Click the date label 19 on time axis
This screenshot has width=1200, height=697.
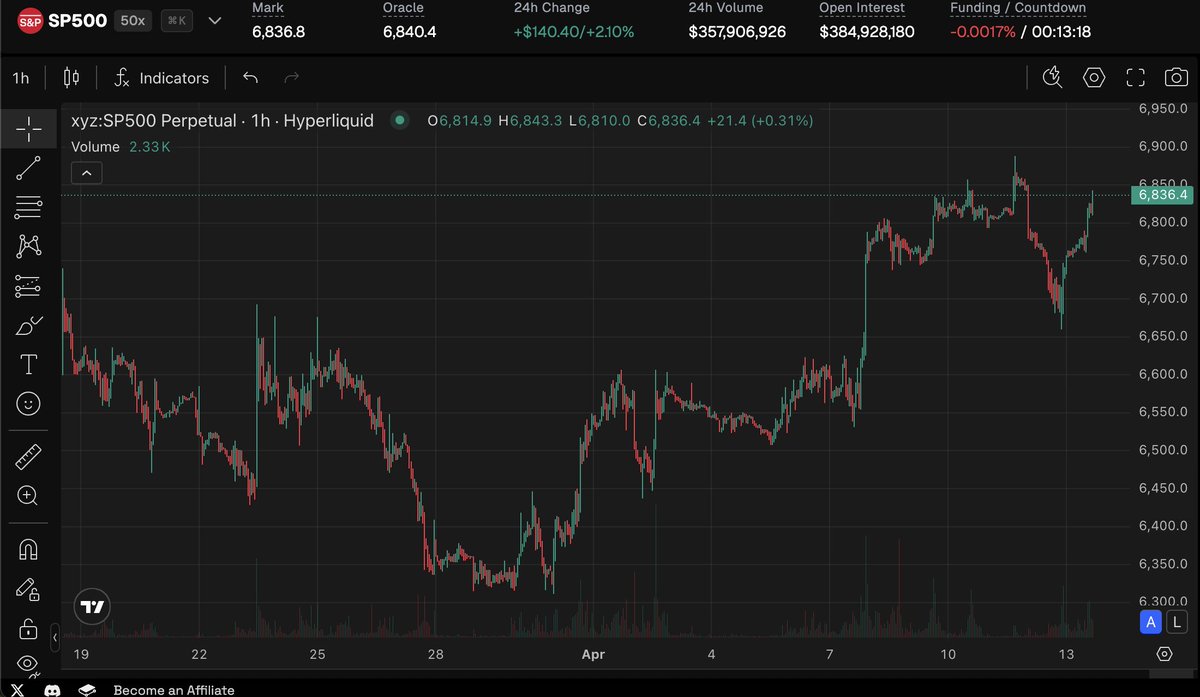pyautogui.click(x=81, y=655)
